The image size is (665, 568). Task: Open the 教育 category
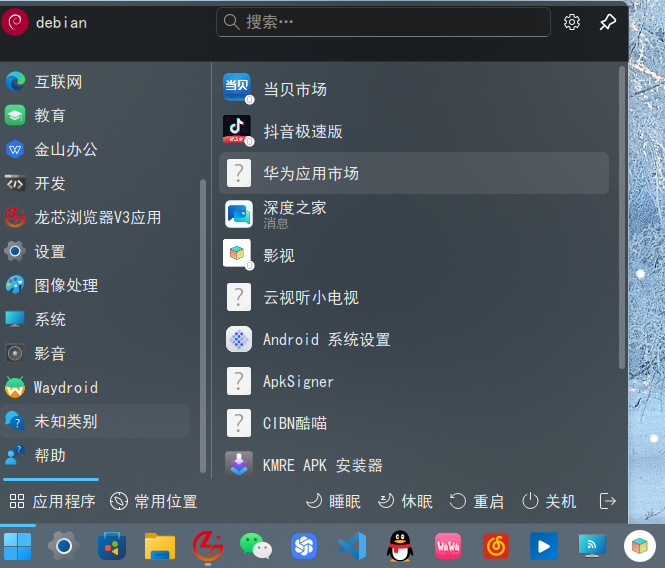(x=95, y=115)
